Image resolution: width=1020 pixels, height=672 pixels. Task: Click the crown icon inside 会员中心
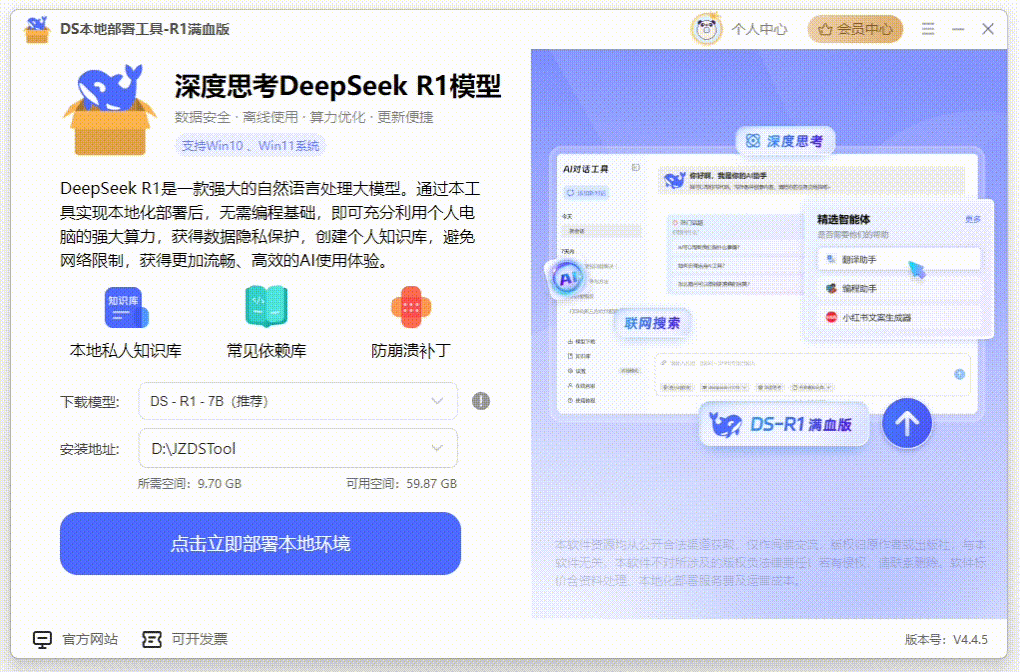(825, 29)
